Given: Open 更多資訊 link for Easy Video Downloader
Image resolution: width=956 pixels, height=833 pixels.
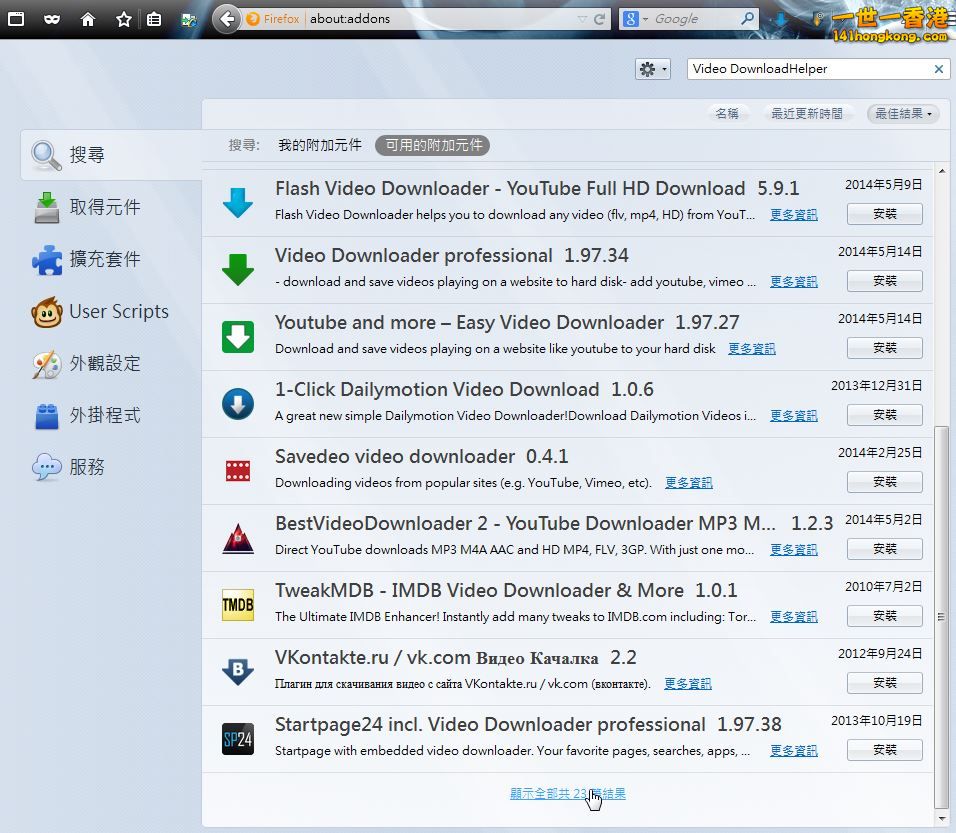Looking at the screenshot, I should click(x=752, y=349).
